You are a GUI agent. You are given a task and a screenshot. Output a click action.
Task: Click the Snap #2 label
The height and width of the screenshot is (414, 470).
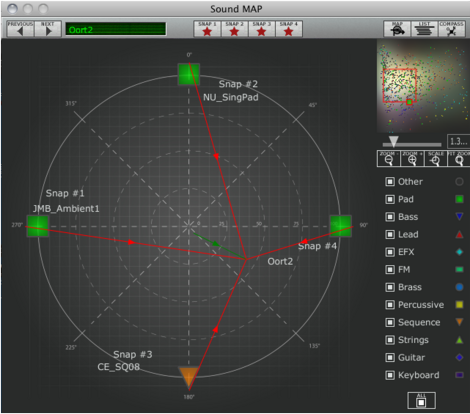pyautogui.click(x=238, y=84)
